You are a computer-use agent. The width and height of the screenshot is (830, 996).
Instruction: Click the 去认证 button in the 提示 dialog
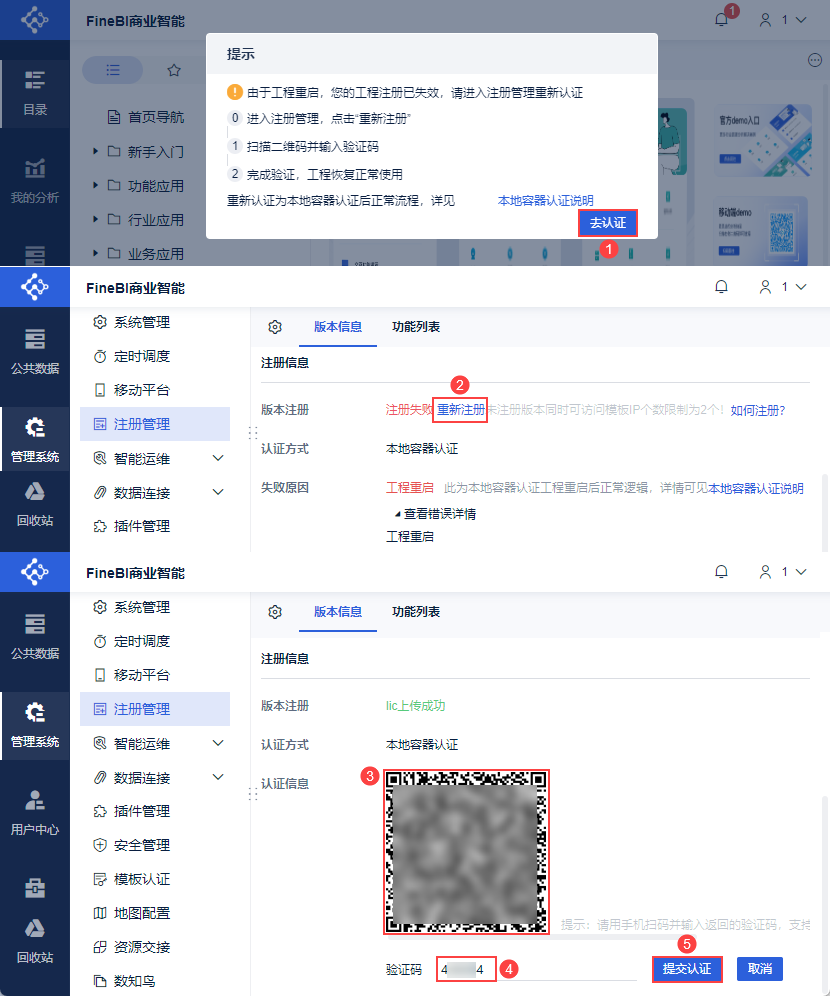(x=608, y=223)
